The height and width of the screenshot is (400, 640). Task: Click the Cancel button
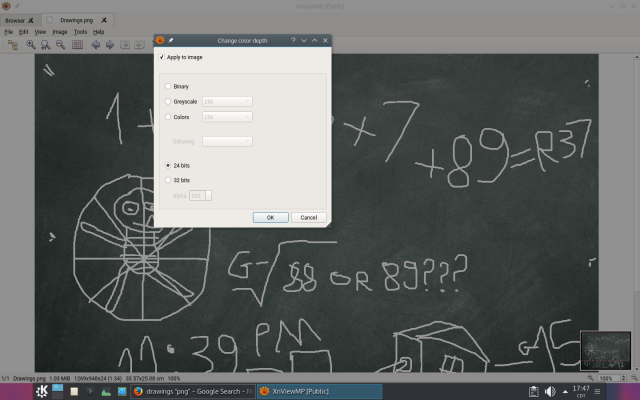[x=309, y=218]
